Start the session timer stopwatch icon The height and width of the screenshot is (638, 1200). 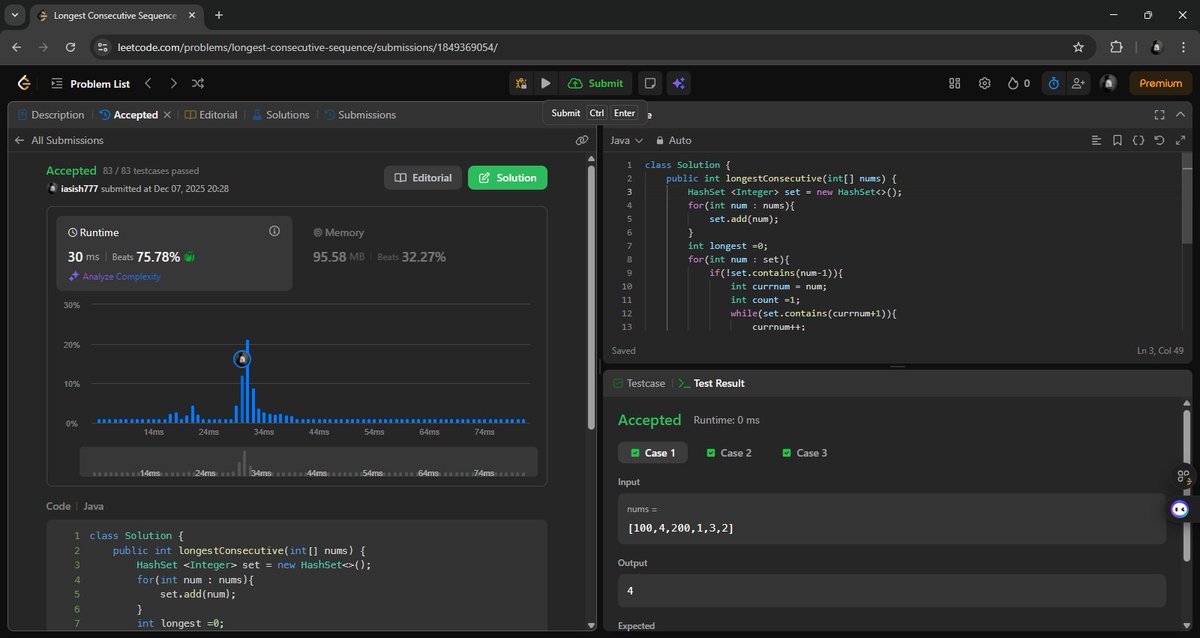click(1052, 83)
